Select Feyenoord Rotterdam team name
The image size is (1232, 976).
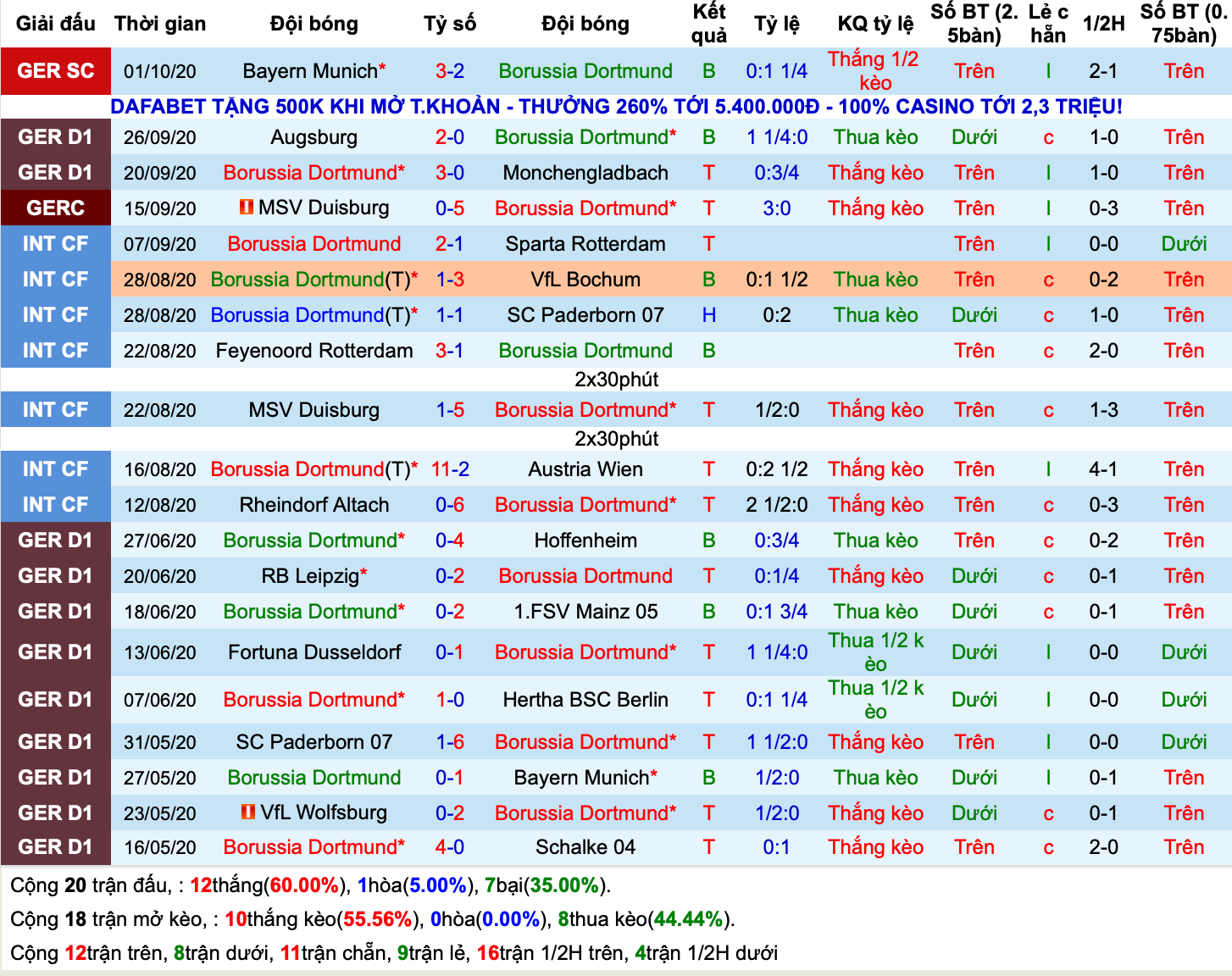pos(314,351)
